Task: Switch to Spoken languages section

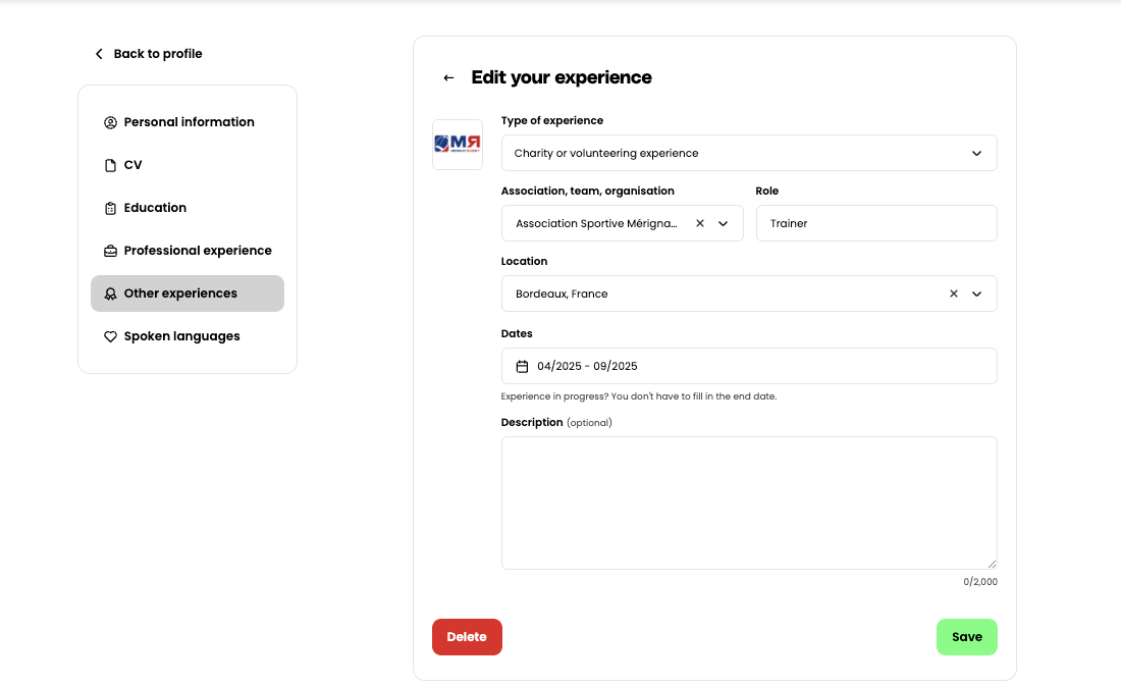Action: coord(181,337)
